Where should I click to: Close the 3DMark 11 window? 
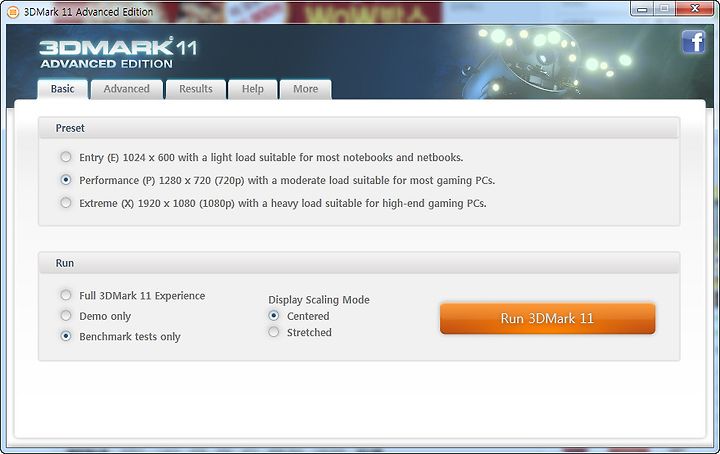695,9
